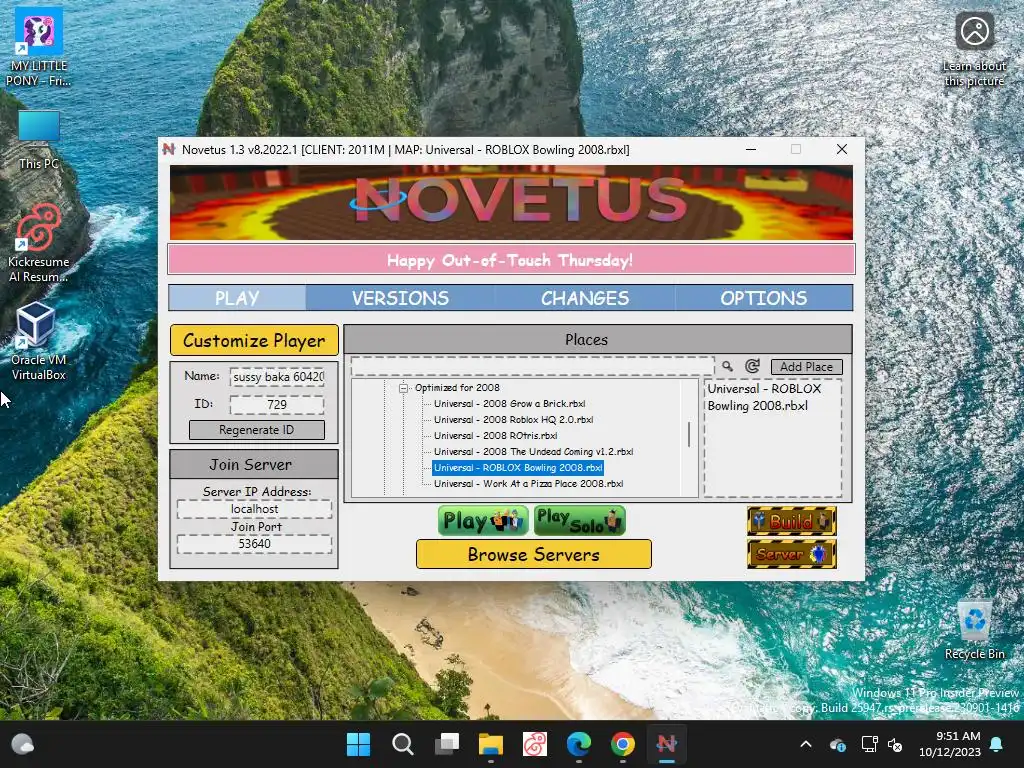Open File Explorer from taskbar

coord(490,744)
